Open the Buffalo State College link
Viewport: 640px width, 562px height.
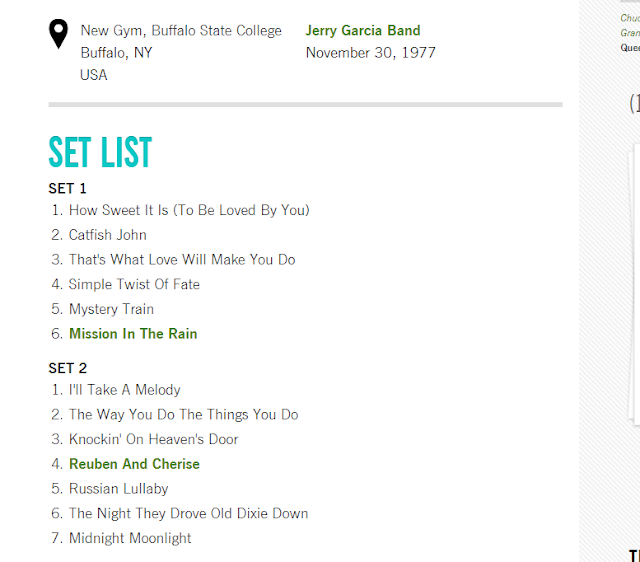[x=216, y=30]
